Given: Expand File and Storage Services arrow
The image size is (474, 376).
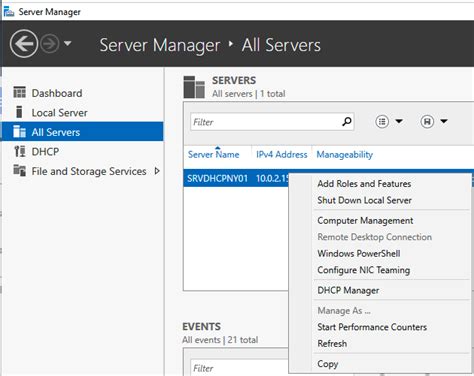Looking at the screenshot, I should [157, 171].
